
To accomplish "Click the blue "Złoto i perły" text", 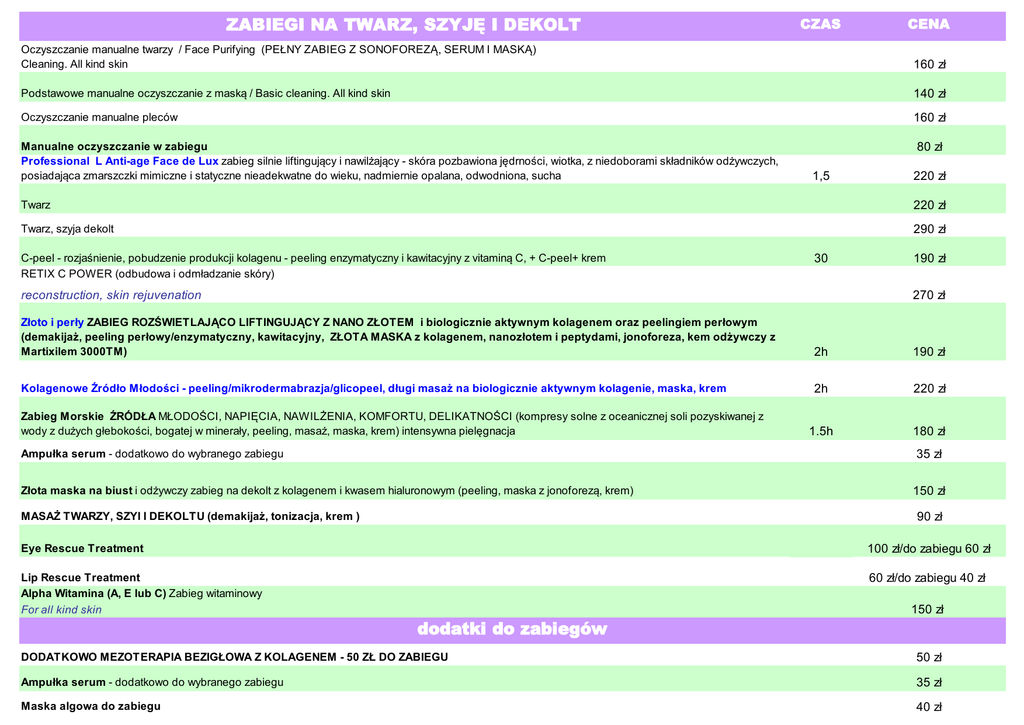I will pos(53,322).
